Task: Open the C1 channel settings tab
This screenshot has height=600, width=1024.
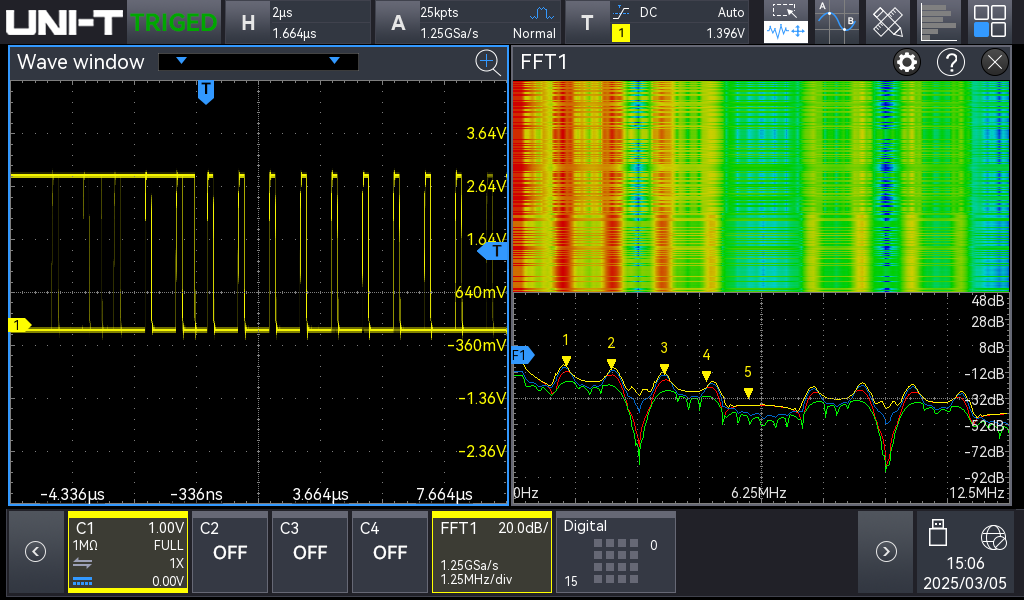Action: 128,551
